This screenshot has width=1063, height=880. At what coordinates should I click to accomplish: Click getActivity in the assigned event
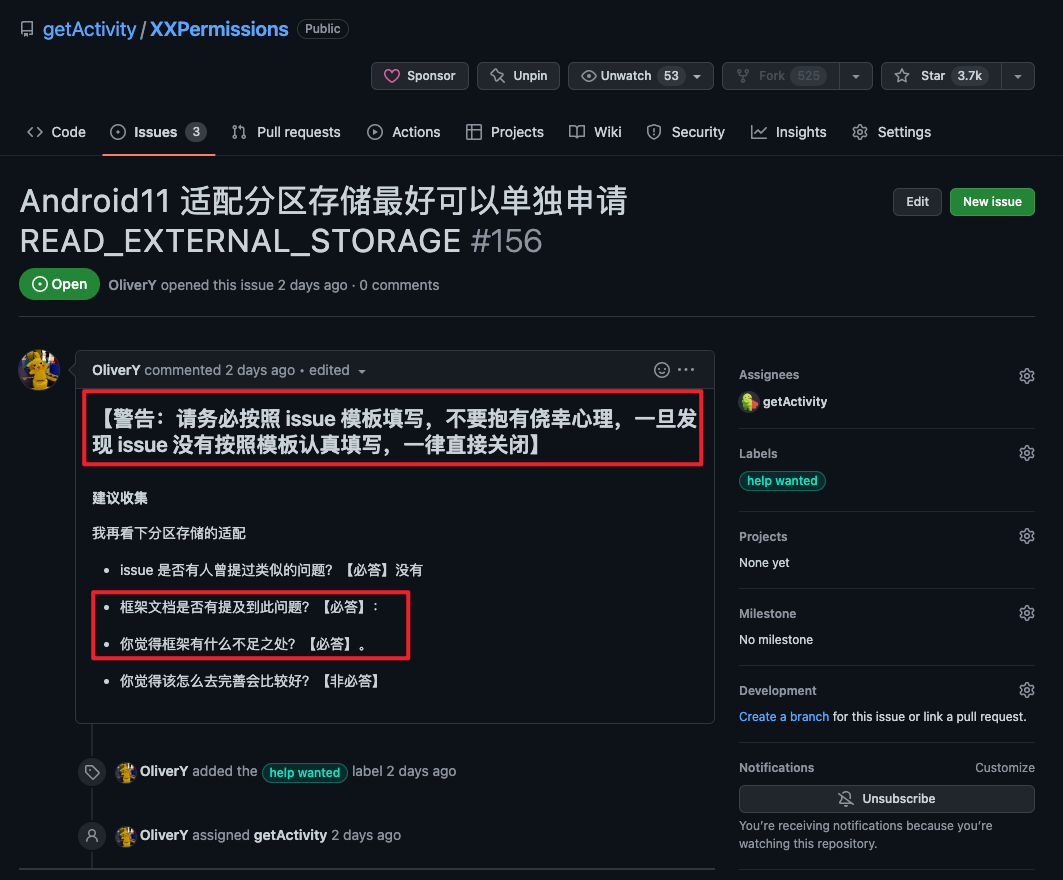pyautogui.click(x=290, y=835)
